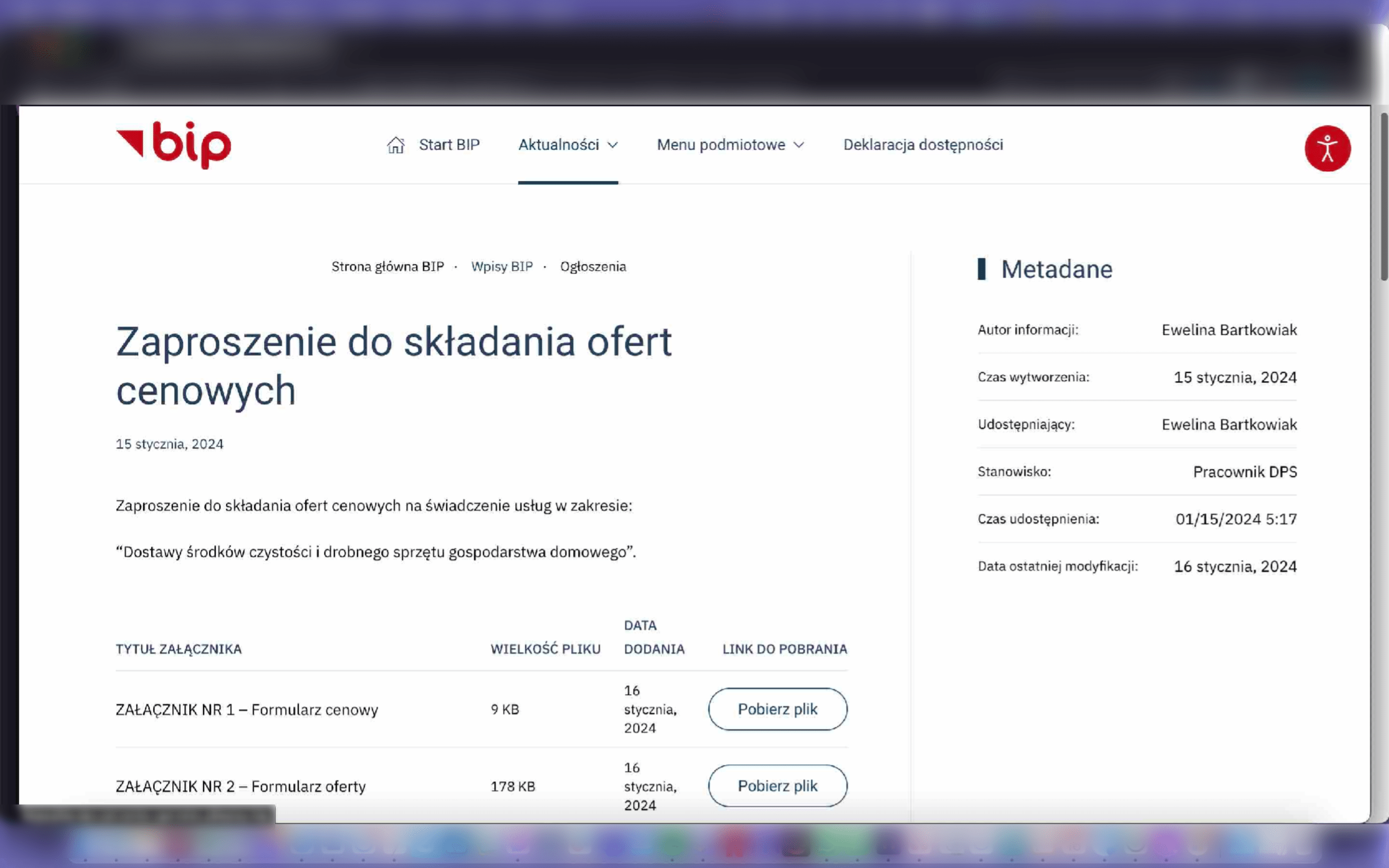1389x868 pixels.
Task: Expand the Aktualności chevron arrow
Action: click(613, 145)
